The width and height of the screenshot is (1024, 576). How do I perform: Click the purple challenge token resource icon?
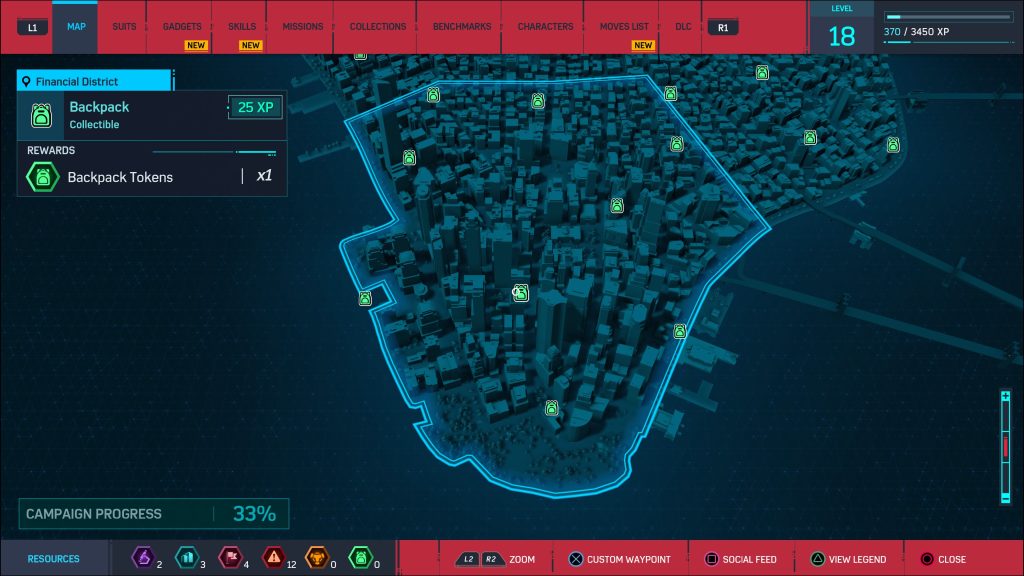[143, 558]
